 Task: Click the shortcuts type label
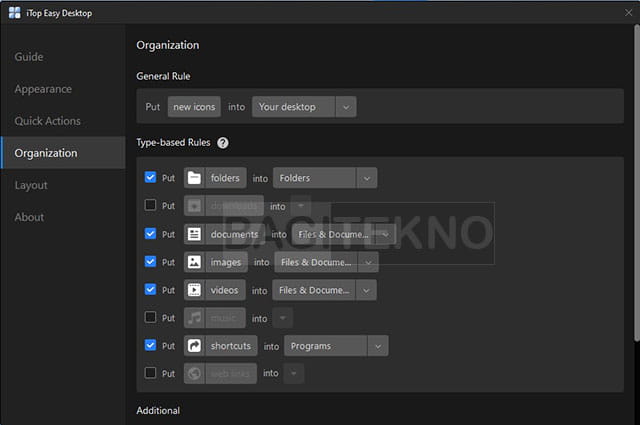[x=231, y=346]
